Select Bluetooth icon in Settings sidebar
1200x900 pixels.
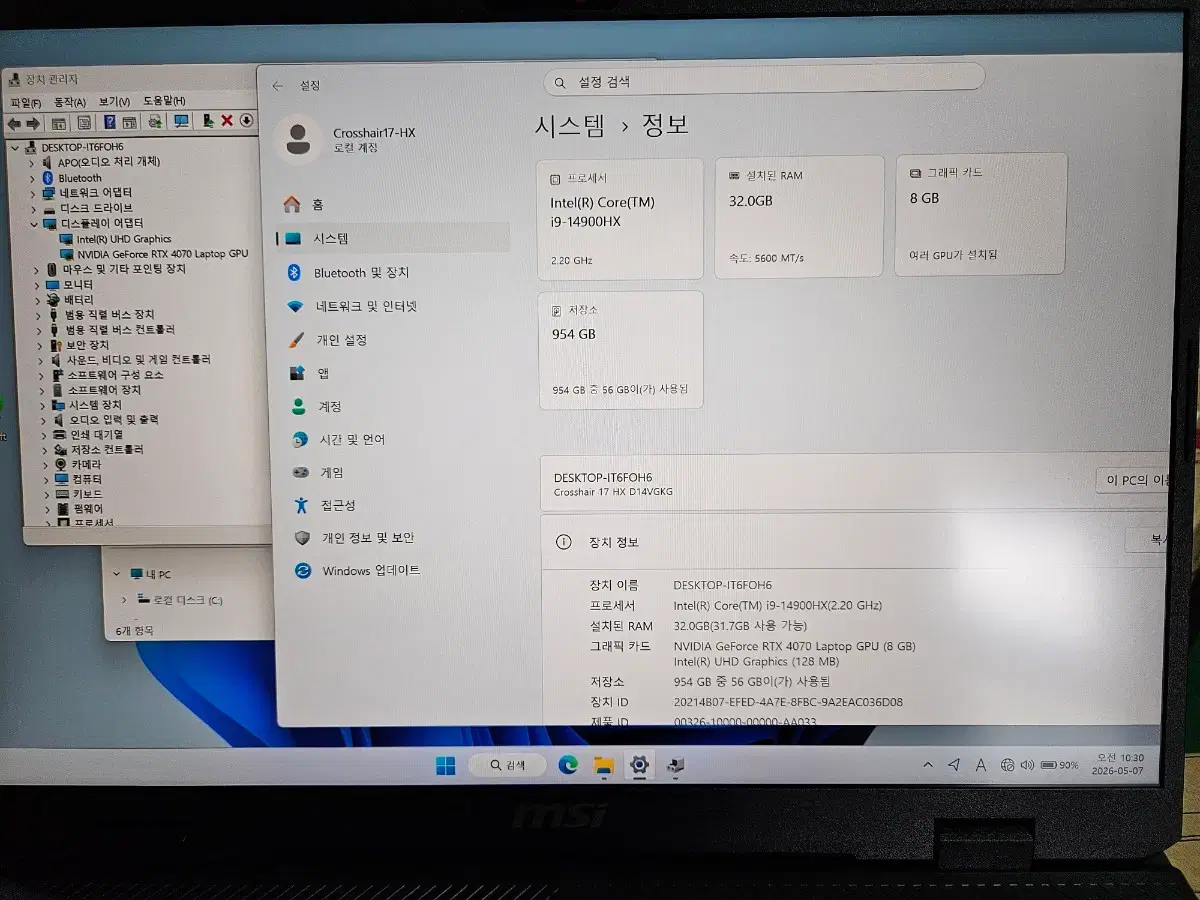coord(294,273)
